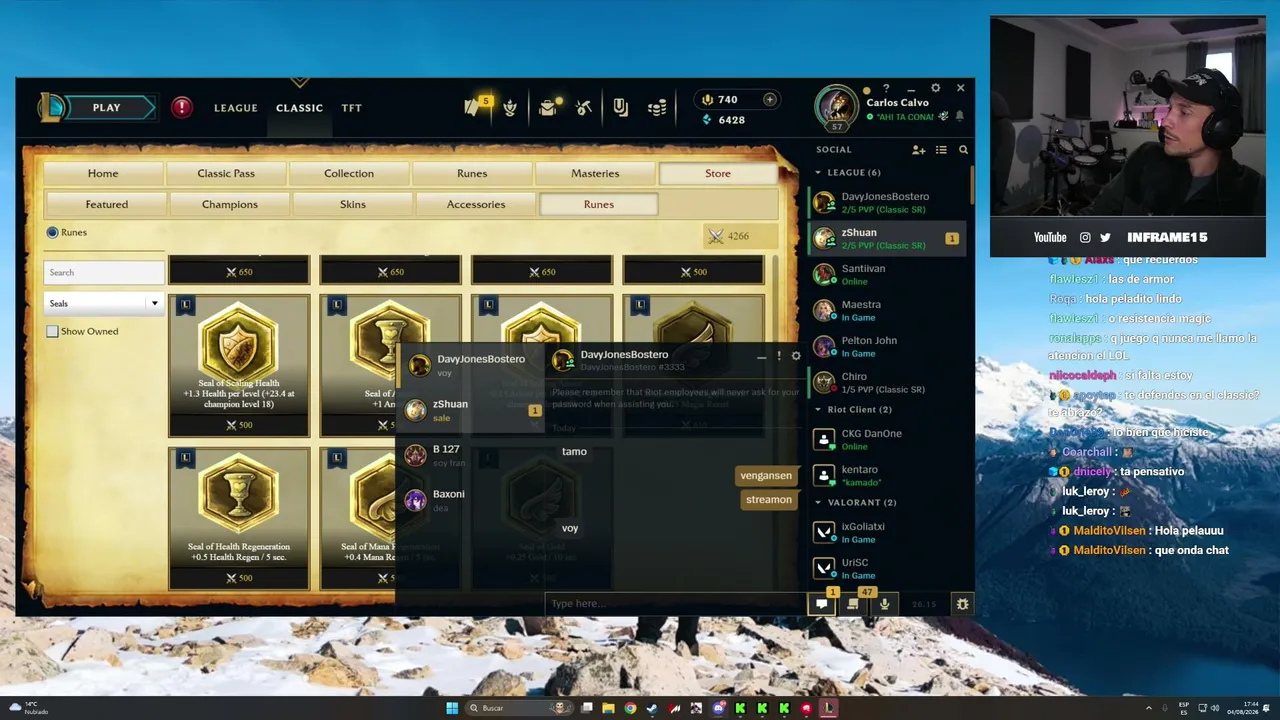
Task: Select friend Pelton John in Social list
Action: click(x=888, y=346)
